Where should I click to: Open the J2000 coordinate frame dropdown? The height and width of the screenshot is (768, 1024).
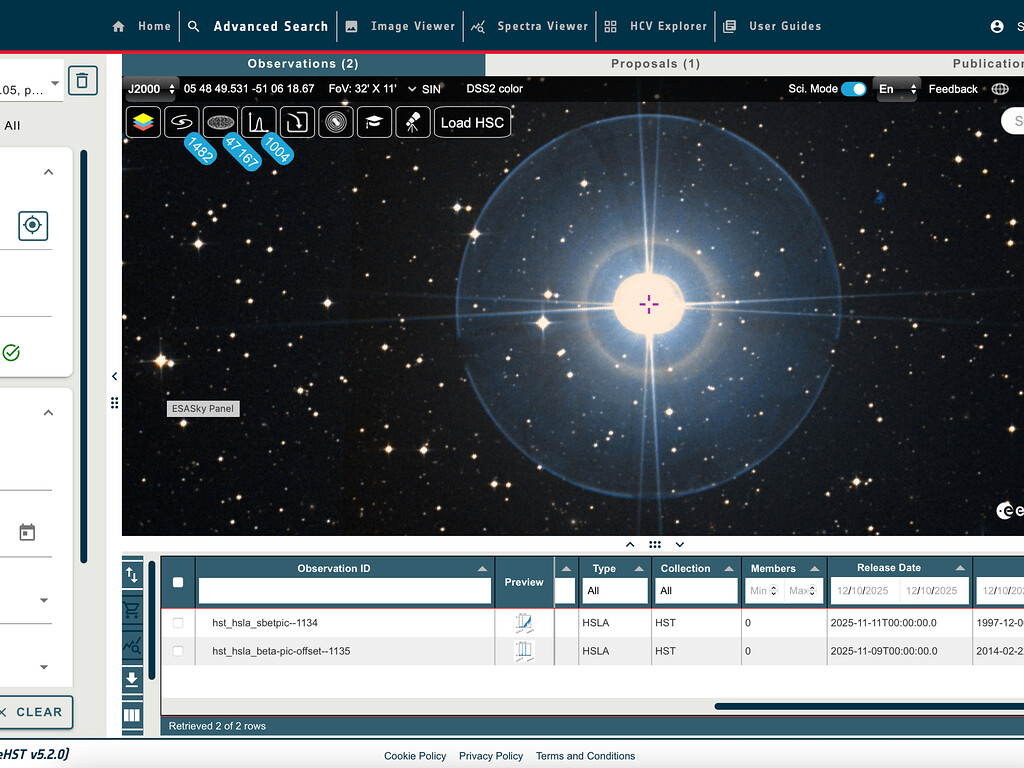pyautogui.click(x=151, y=89)
